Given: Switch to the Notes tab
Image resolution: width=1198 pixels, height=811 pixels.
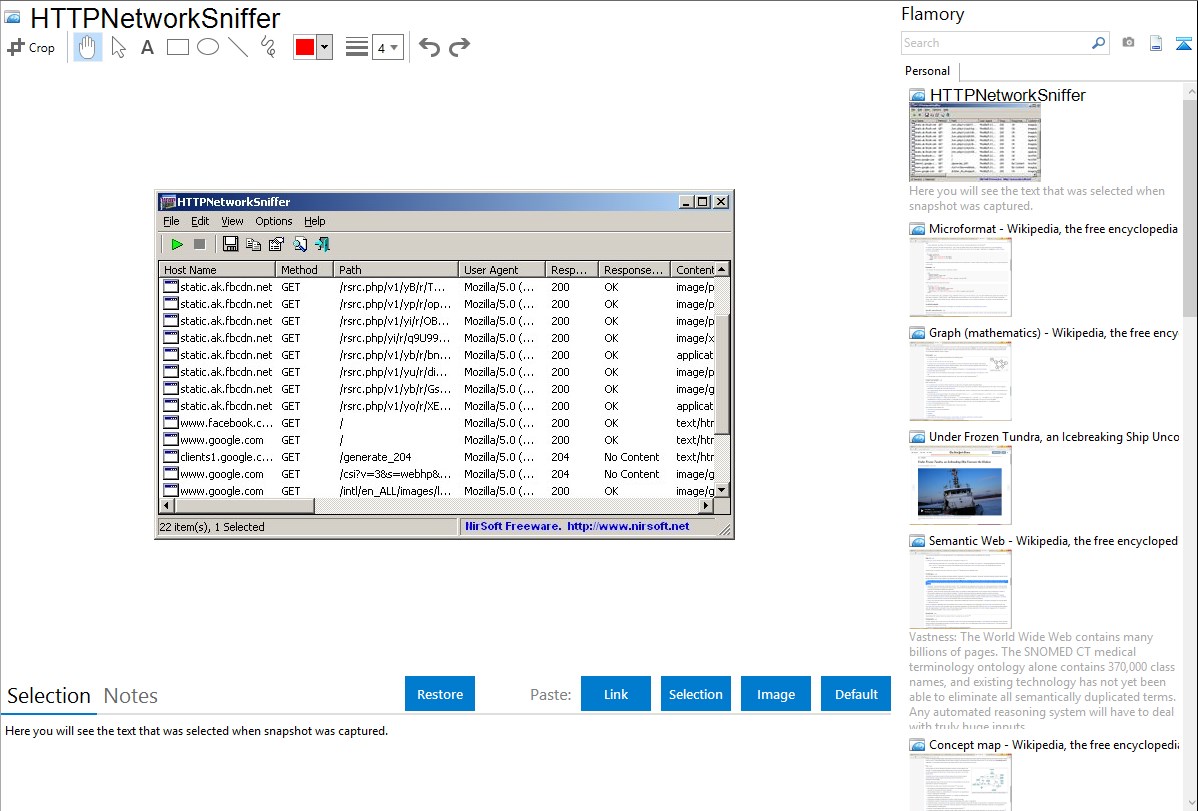Looking at the screenshot, I should click(131, 696).
